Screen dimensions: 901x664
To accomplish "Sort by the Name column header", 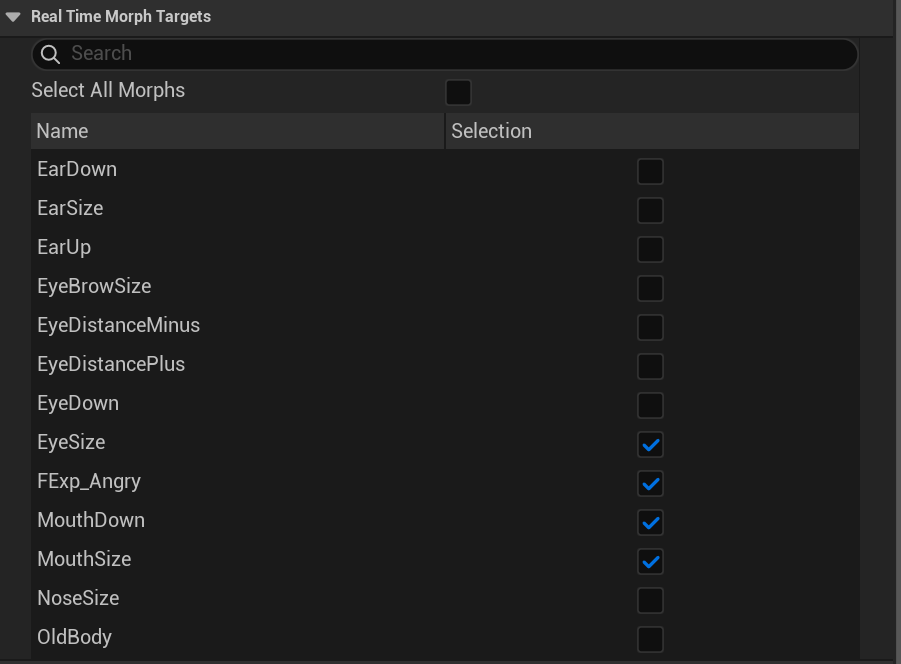I will [238, 131].
